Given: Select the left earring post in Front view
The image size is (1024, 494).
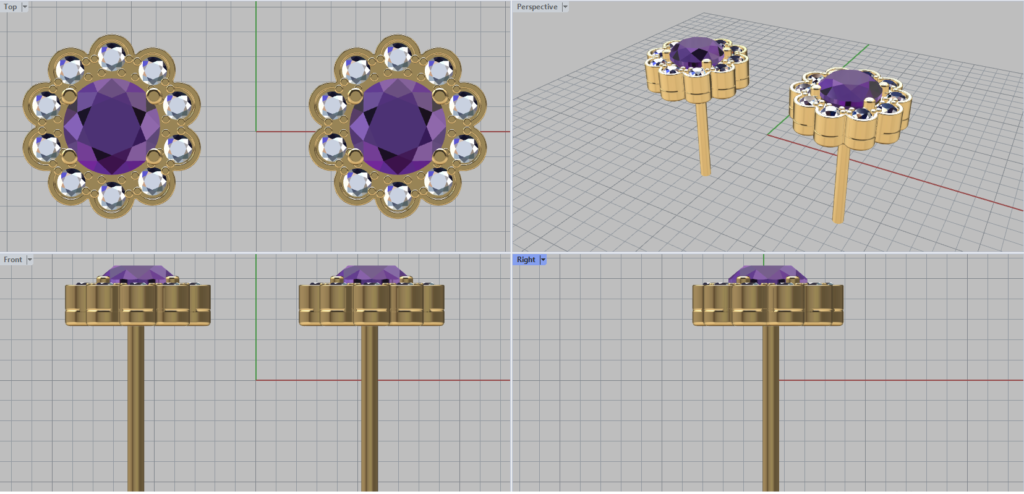Looking at the screenshot, I should click(136, 400).
